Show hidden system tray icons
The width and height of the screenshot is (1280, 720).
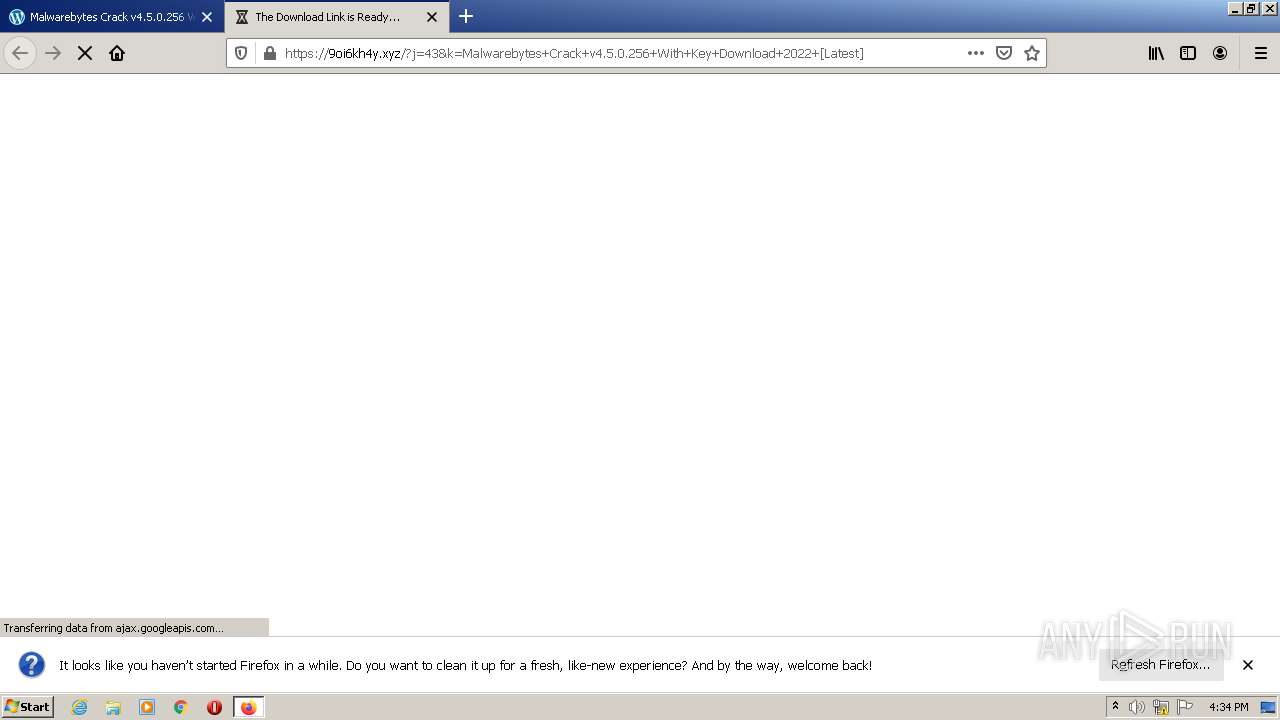[x=1115, y=707]
